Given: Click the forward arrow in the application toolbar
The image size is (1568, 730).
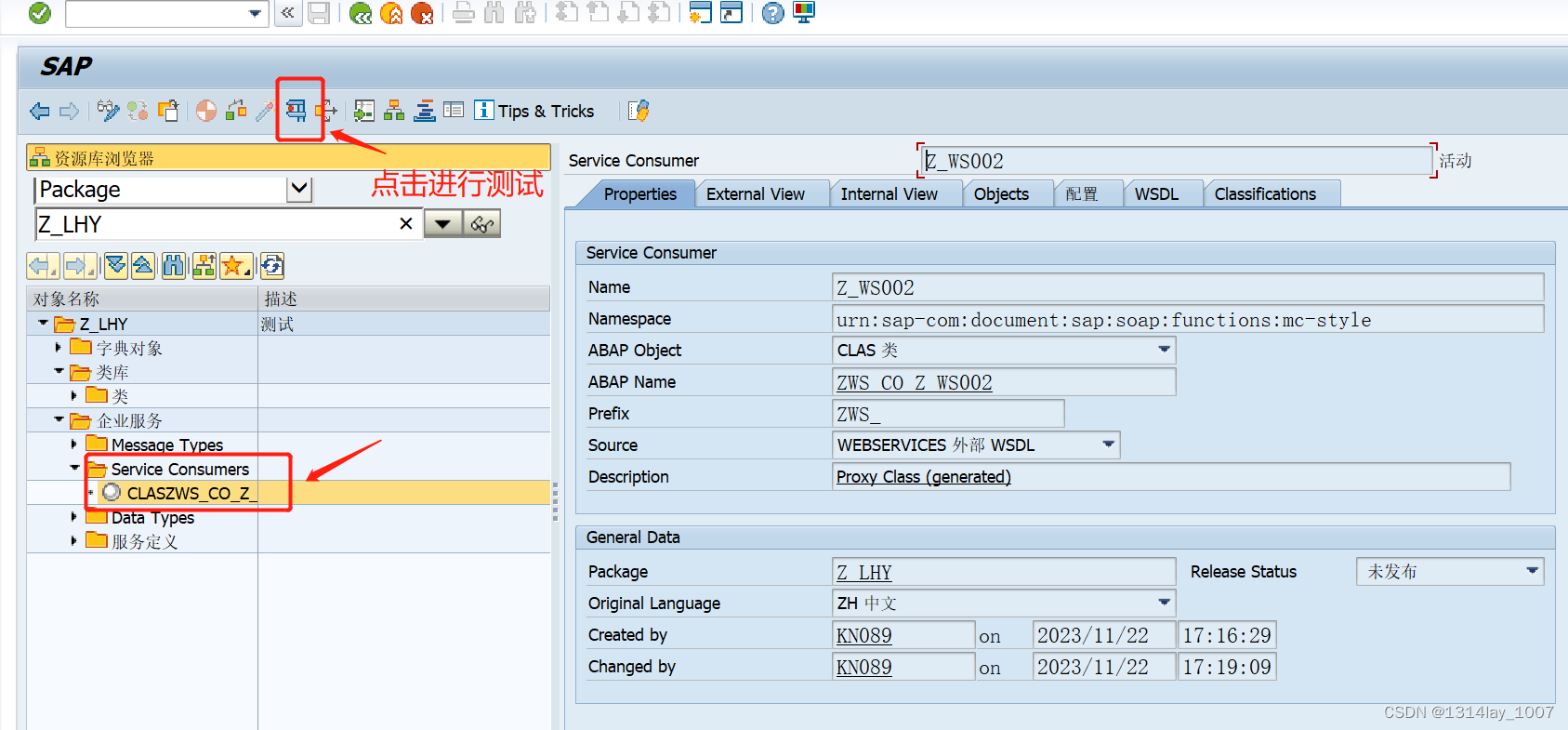Looking at the screenshot, I should point(70,112).
